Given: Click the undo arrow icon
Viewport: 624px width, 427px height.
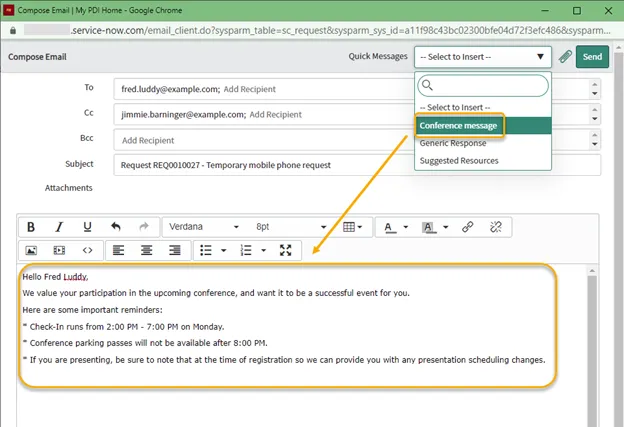Looking at the screenshot, I should click(116, 227).
